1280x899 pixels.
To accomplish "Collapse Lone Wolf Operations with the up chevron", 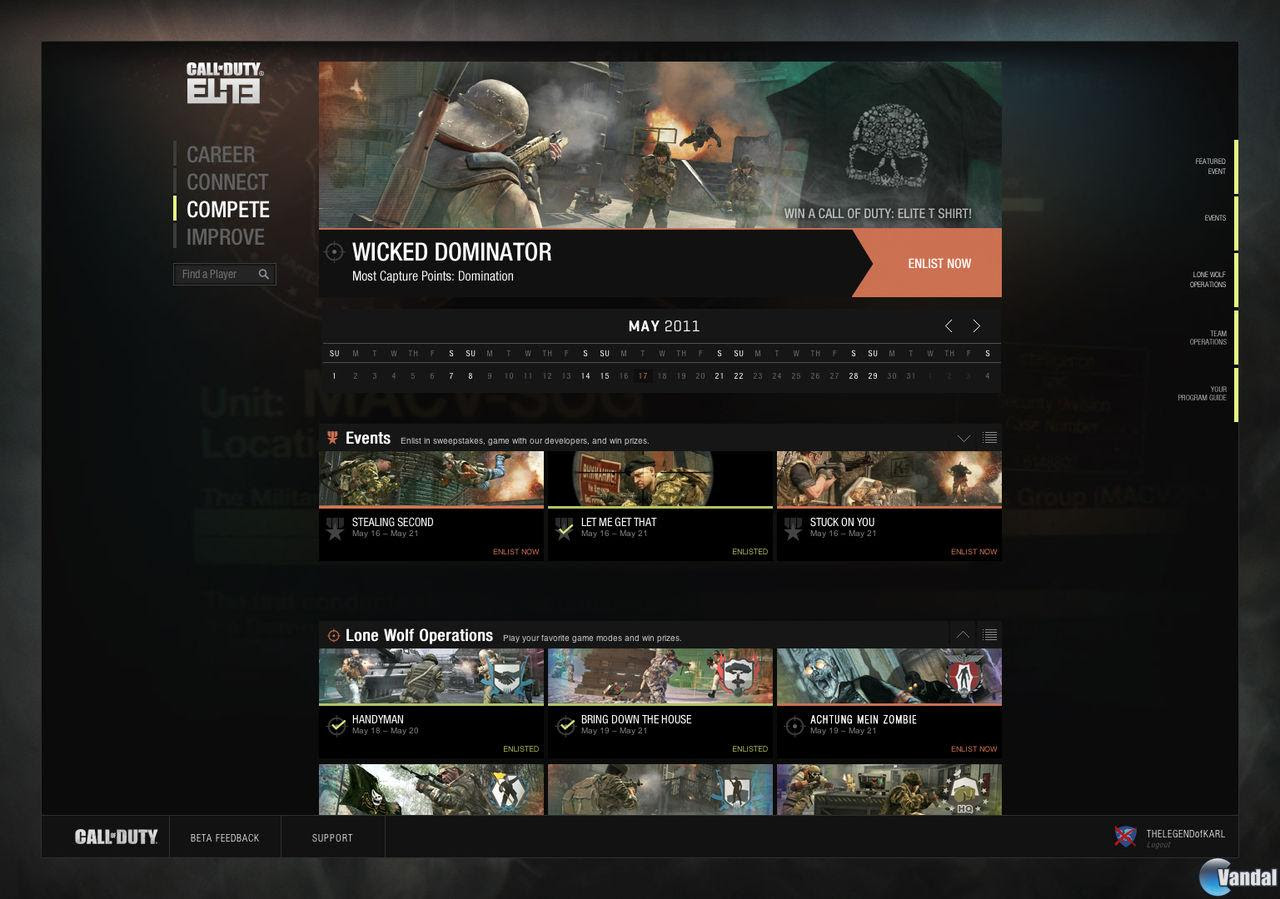I will tap(963, 635).
